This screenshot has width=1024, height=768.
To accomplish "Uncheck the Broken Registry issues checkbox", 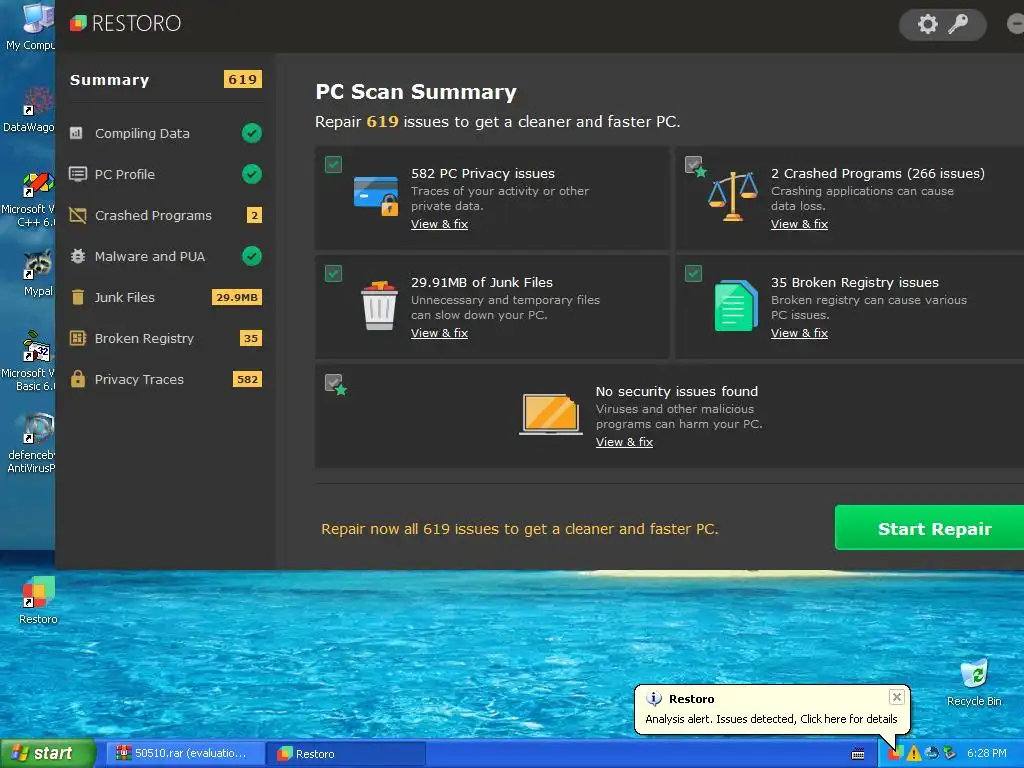I will click(693, 273).
